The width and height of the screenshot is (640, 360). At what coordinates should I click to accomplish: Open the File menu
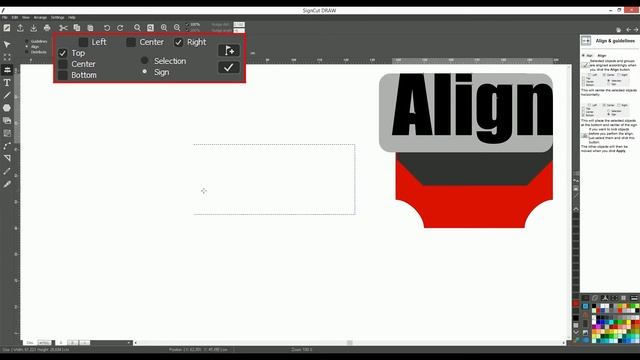click(x=4, y=18)
